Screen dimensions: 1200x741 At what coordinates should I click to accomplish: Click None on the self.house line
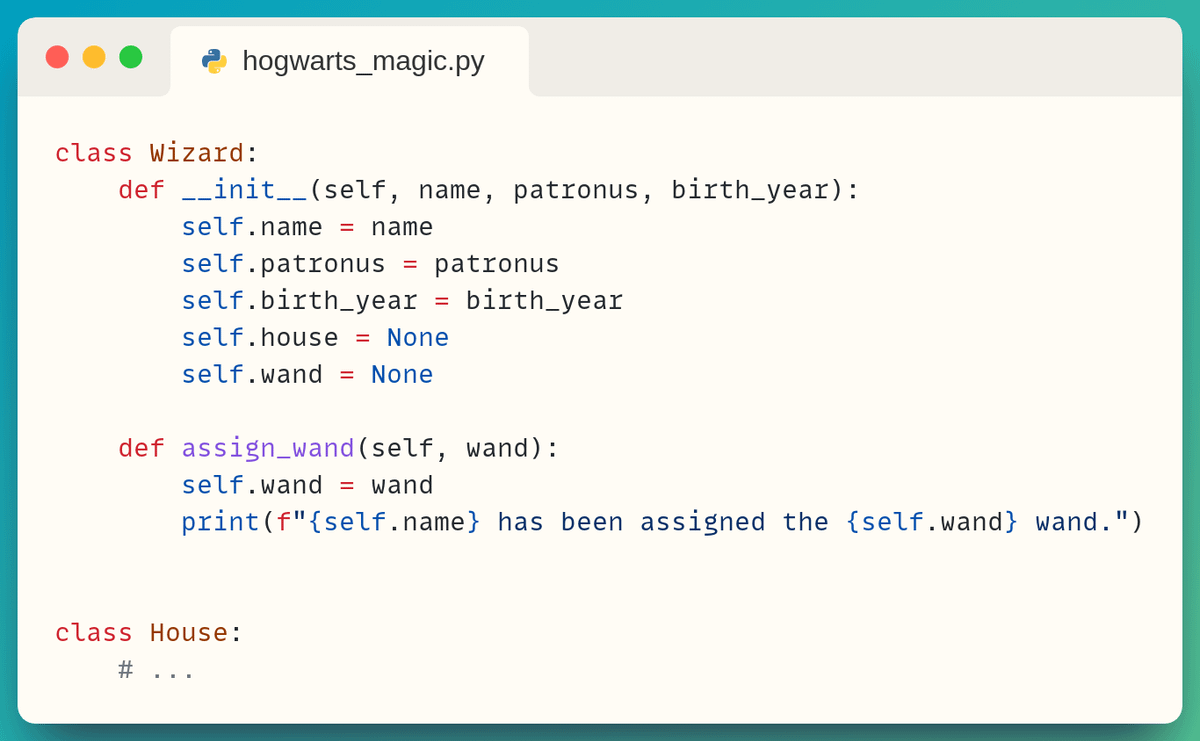coord(417,338)
